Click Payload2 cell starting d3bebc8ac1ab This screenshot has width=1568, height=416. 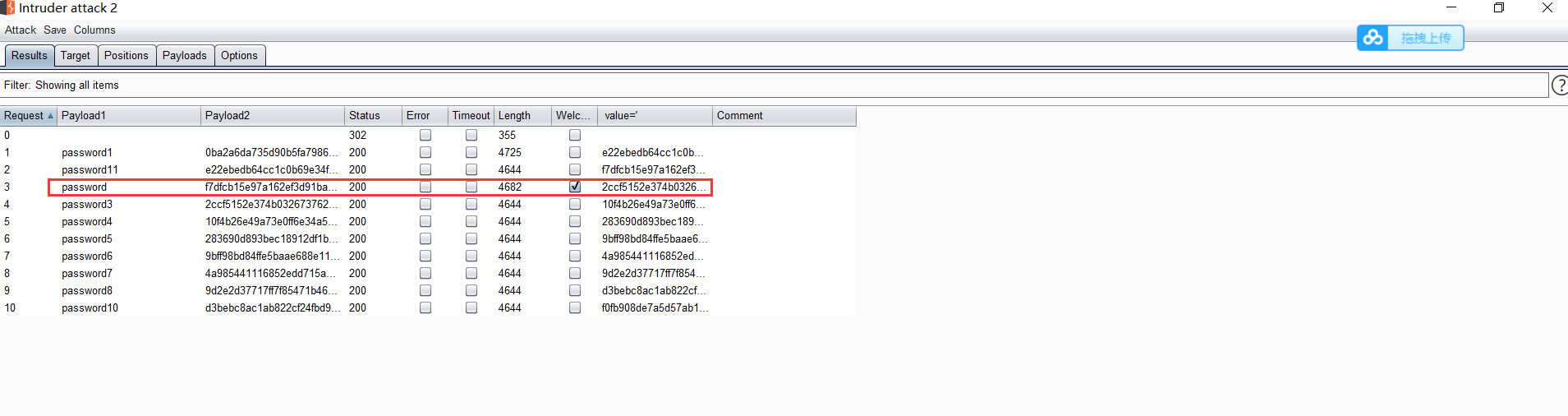click(x=272, y=307)
